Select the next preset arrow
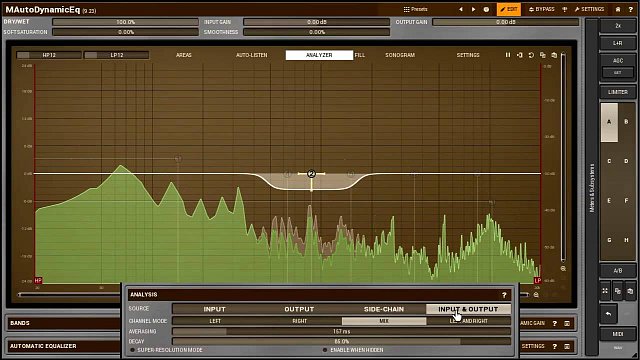 (473, 9)
